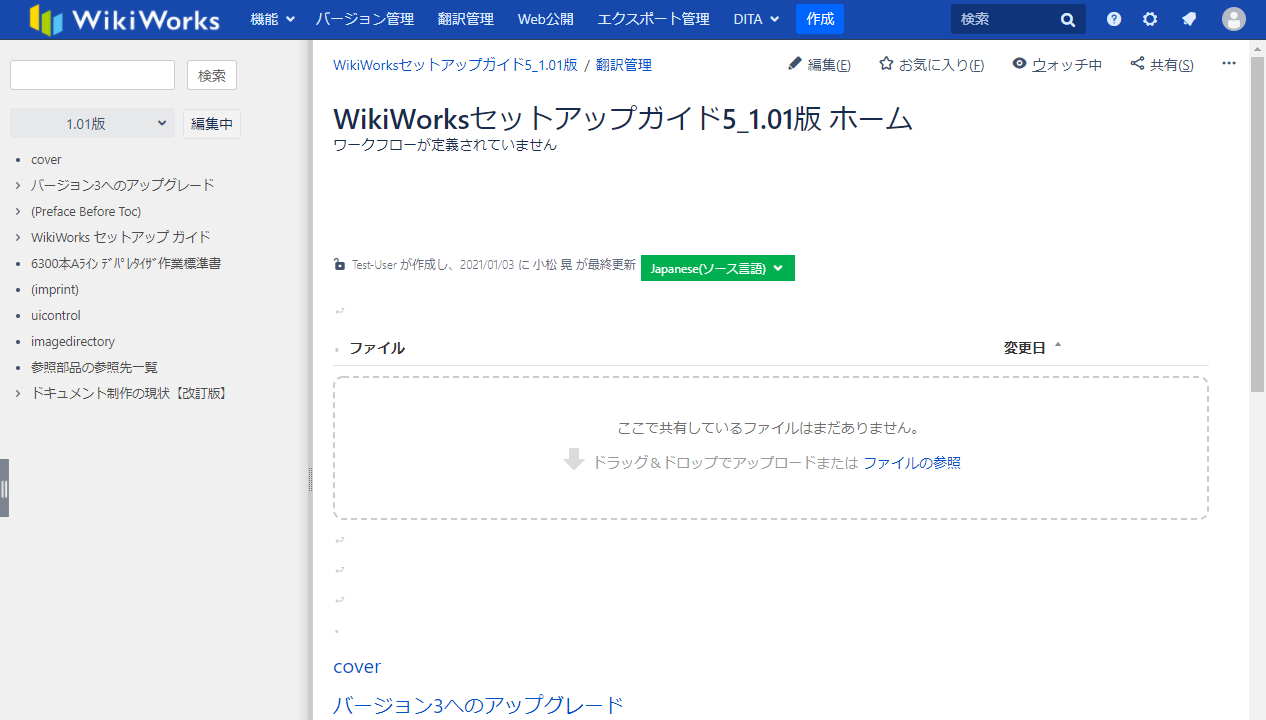Add page to お気に入り favorites
Image resolution: width=1266 pixels, height=720 pixels.
[x=931, y=65]
